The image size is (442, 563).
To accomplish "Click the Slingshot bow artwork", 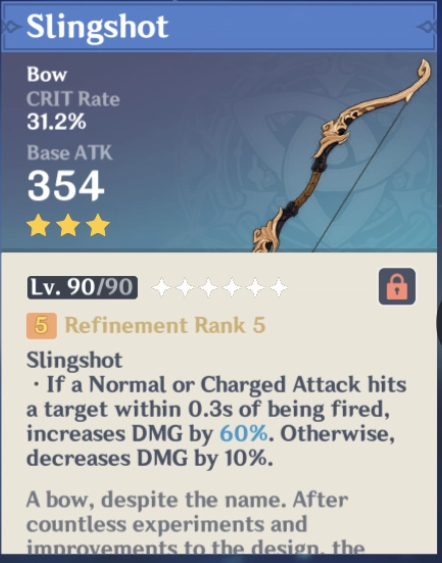I will 341,156.
